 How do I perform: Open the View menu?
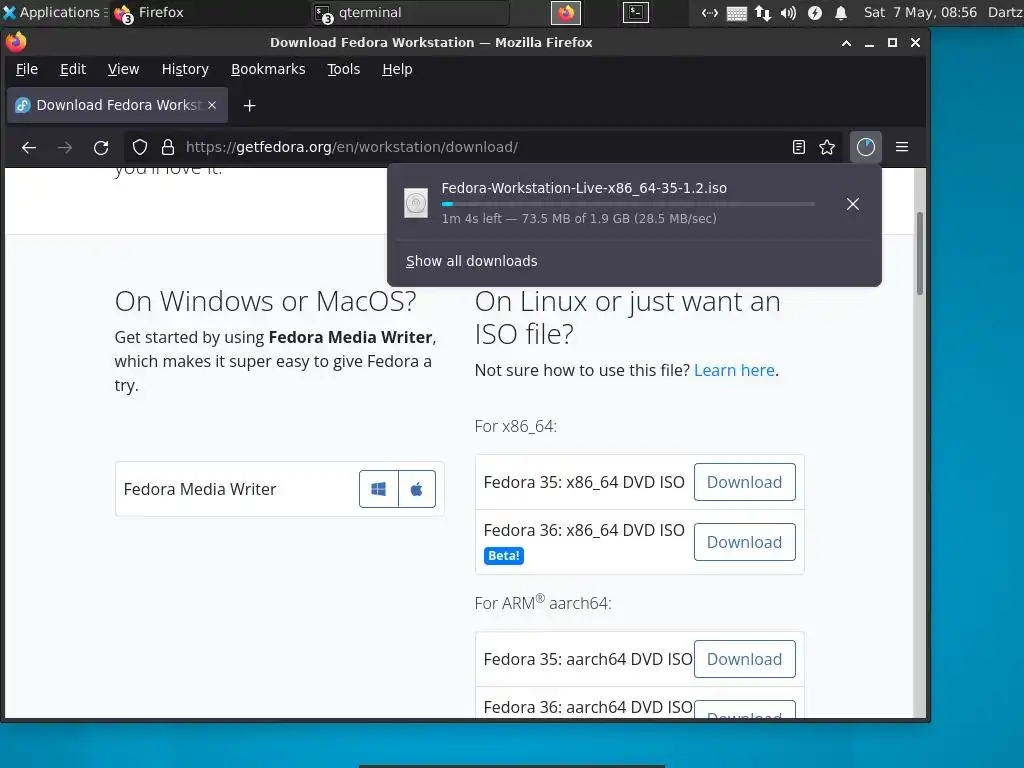point(123,69)
